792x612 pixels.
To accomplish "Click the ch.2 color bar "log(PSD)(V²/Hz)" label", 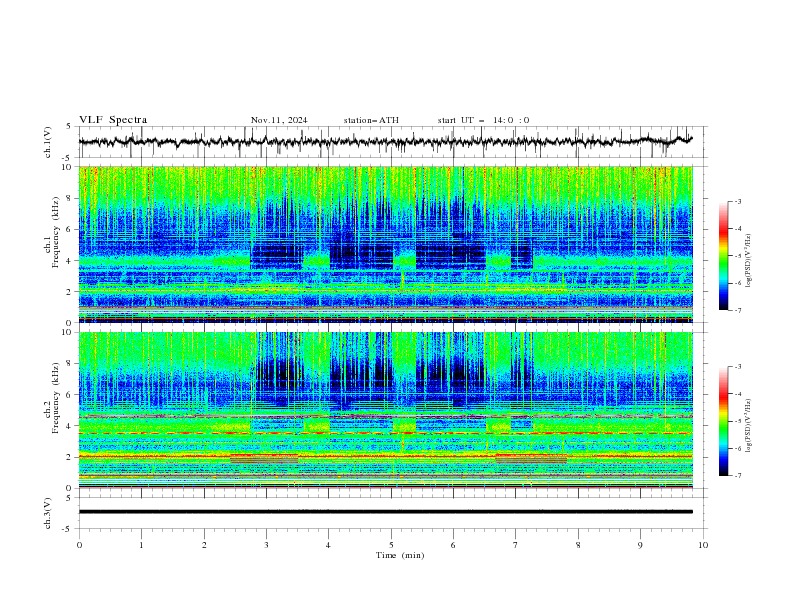I will pyautogui.click(x=749, y=426).
